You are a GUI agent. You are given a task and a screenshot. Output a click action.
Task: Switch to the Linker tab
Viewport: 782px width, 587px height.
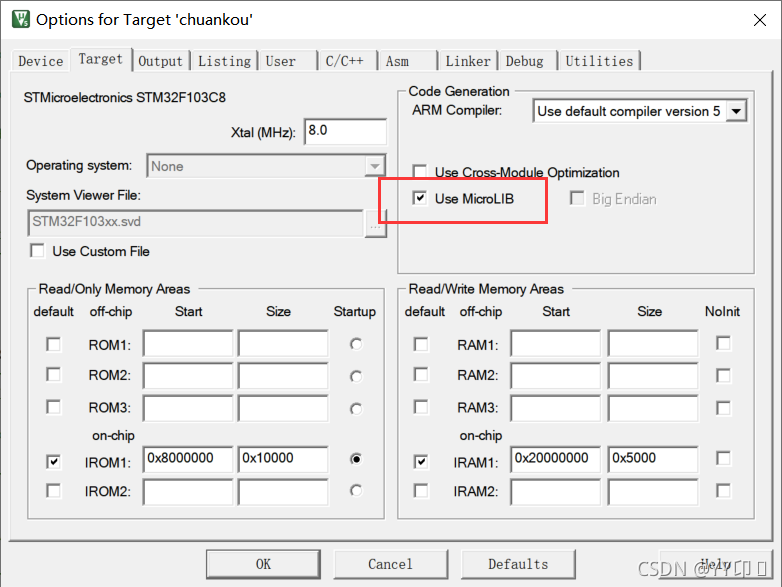(x=468, y=61)
